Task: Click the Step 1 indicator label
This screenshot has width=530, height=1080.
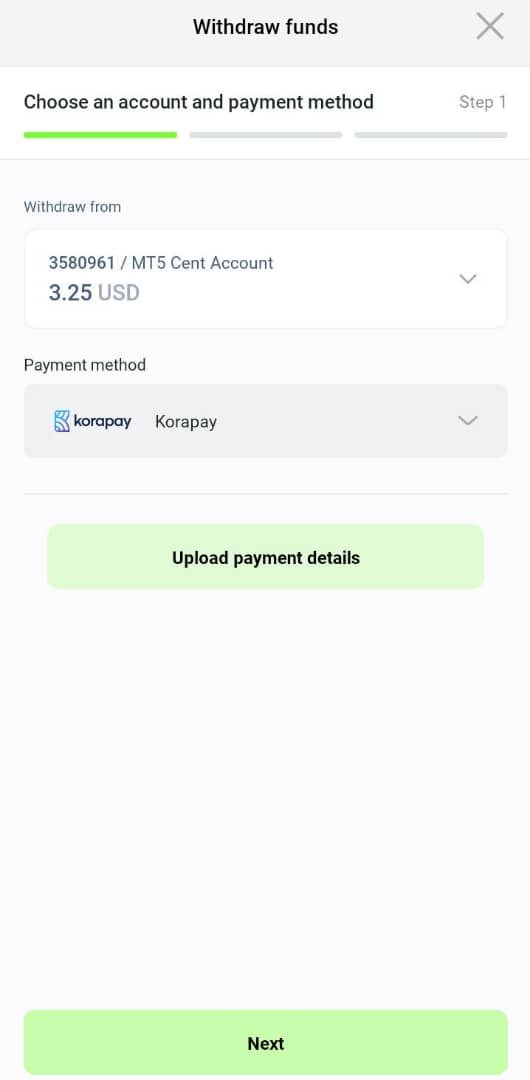Action: pos(482,103)
